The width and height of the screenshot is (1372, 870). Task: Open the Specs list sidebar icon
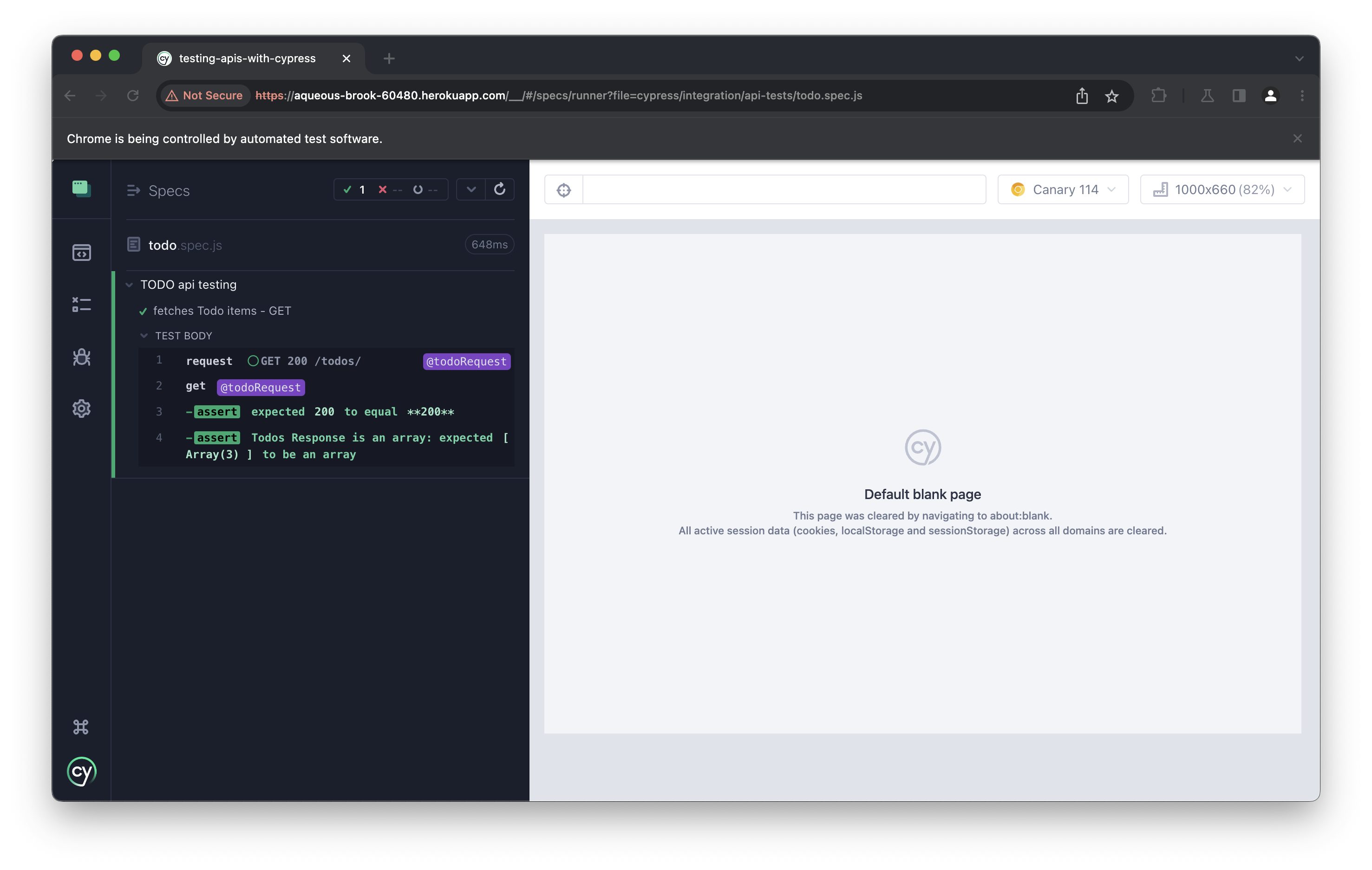tap(81, 188)
